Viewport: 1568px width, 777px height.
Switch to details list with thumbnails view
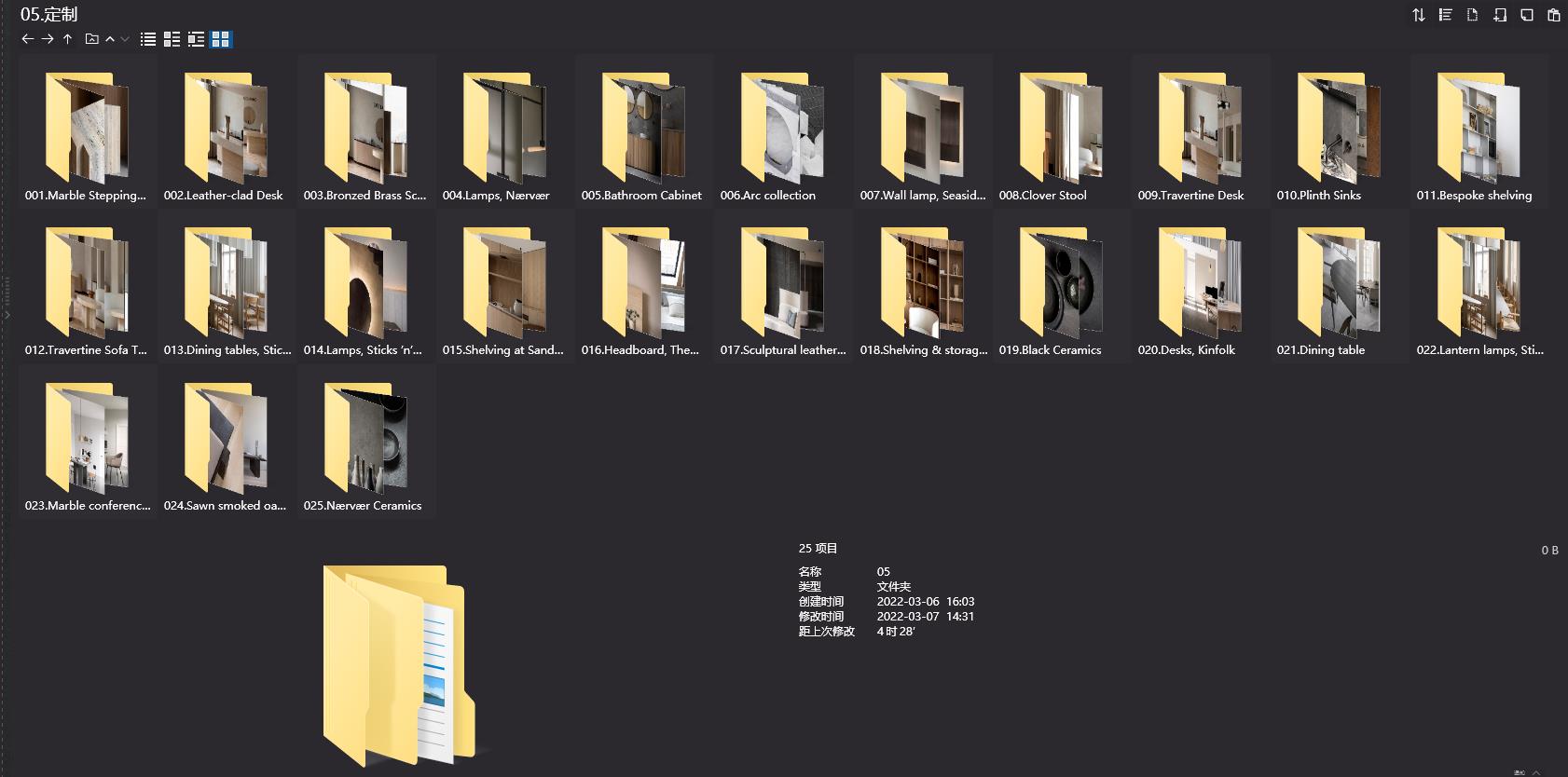pyautogui.click(x=172, y=39)
